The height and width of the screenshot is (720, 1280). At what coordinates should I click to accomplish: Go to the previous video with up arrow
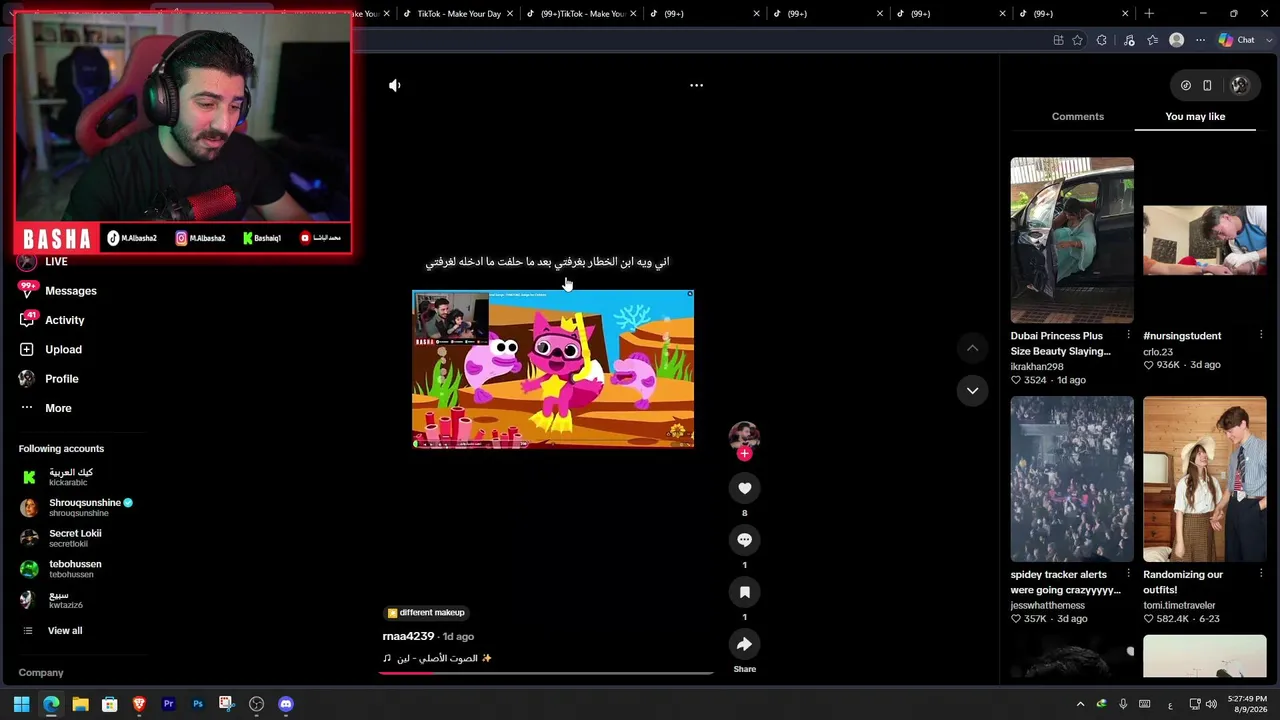[972, 348]
